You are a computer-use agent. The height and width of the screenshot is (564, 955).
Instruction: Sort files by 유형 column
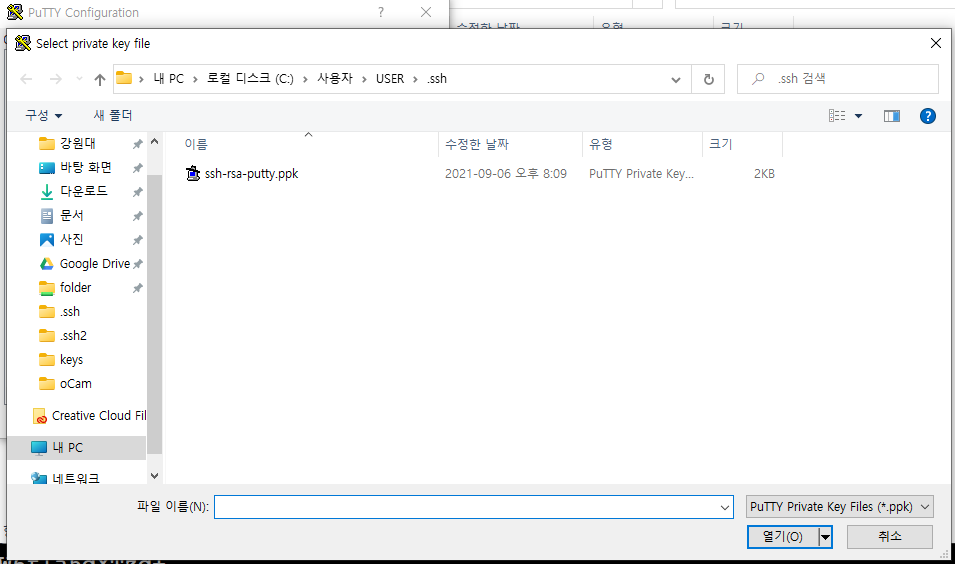click(x=601, y=144)
